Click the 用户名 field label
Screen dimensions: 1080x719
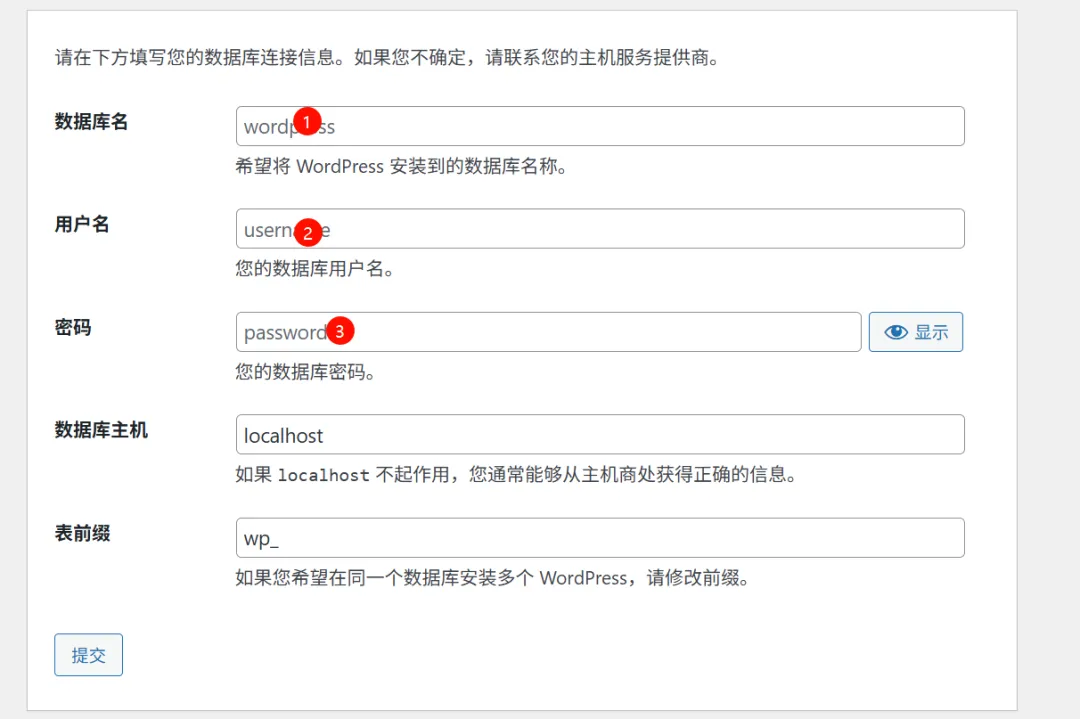pos(82,225)
